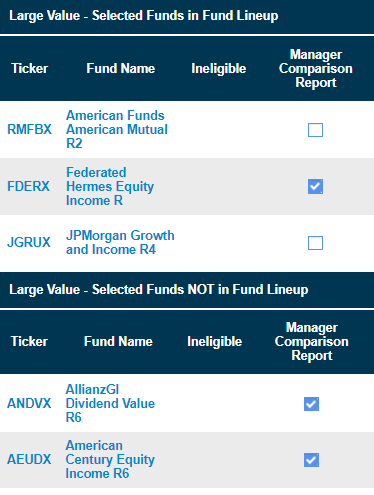View JPMorgan Growth and Income R4 fund
The image size is (374, 495).
point(120,242)
